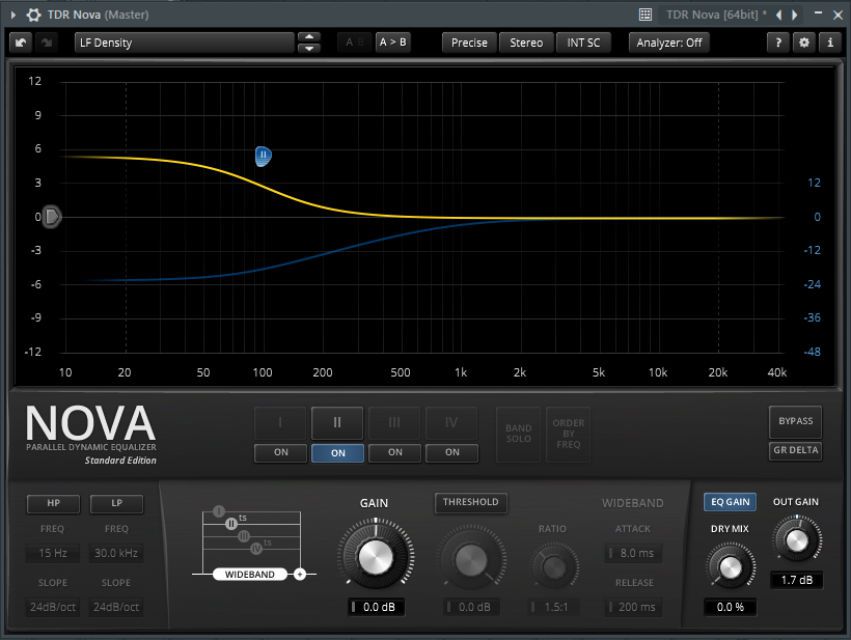Click the RELEASE 200 ms field
The height and width of the screenshot is (640, 851).
tap(633, 607)
